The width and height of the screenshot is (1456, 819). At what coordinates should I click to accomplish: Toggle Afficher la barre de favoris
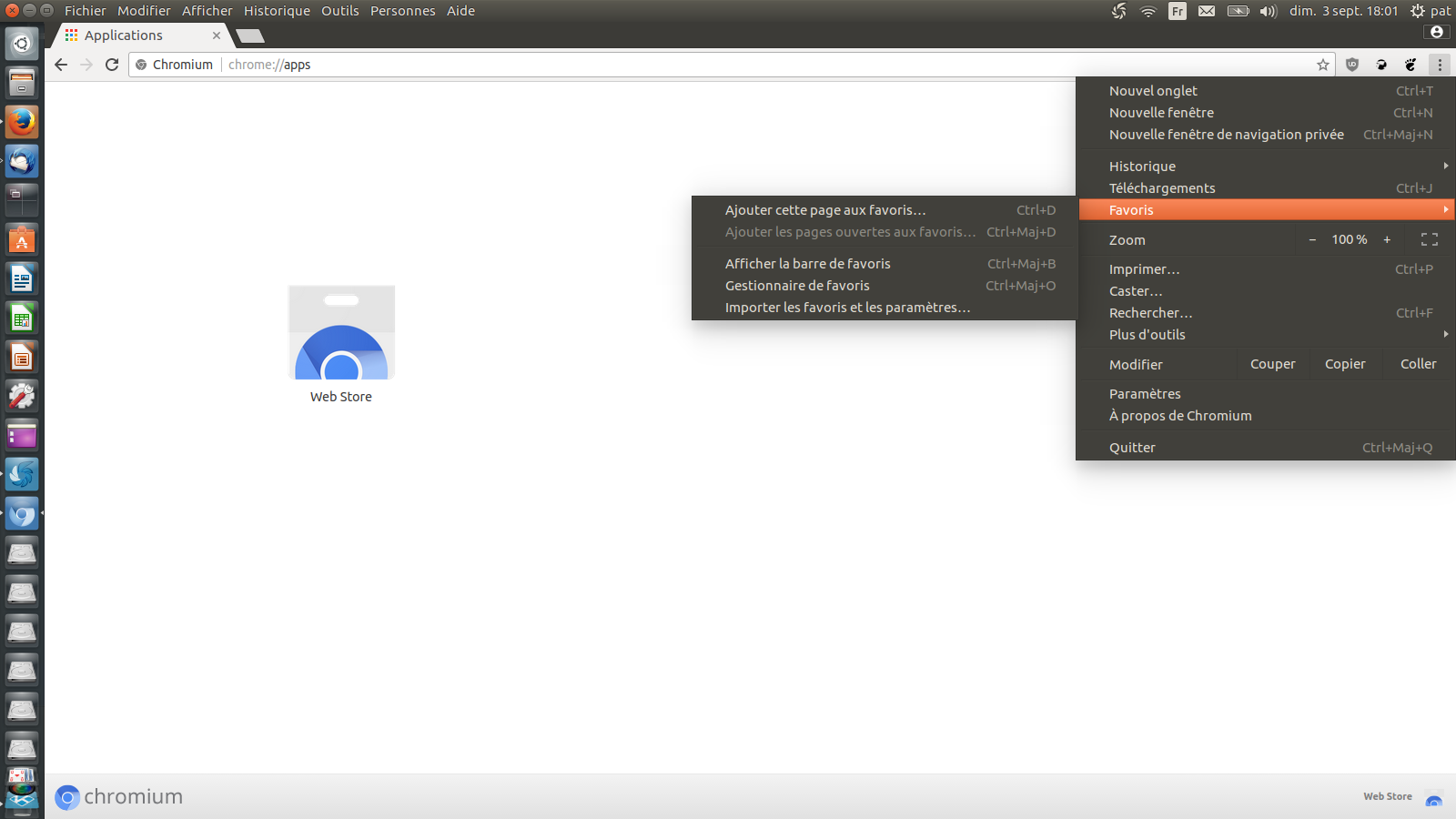click(x=807, y=264)
